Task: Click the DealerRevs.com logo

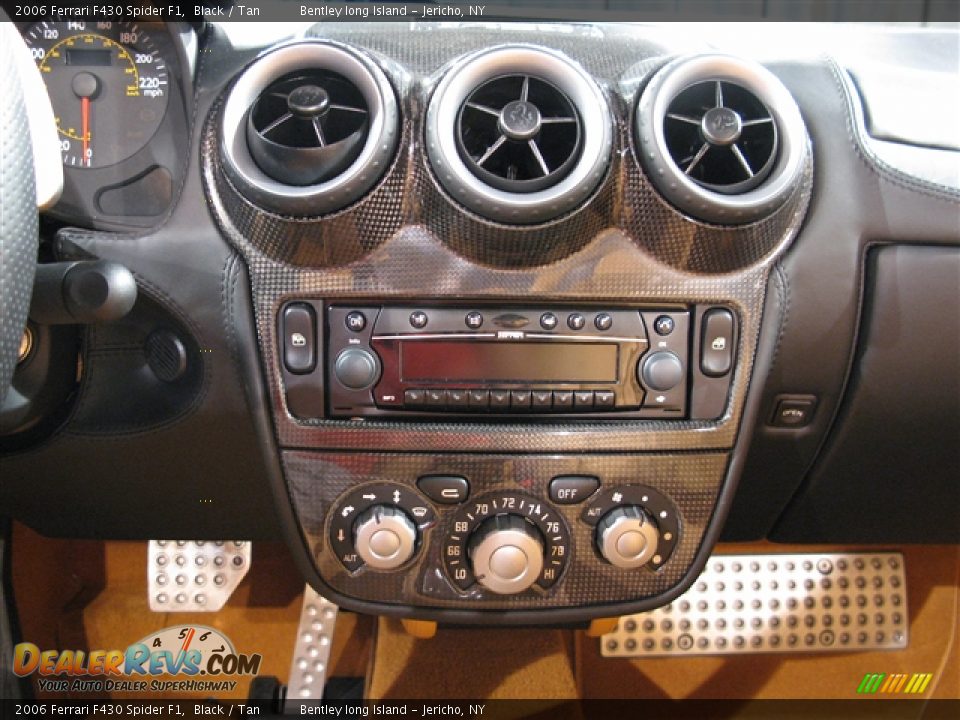Action: point(137,662)
